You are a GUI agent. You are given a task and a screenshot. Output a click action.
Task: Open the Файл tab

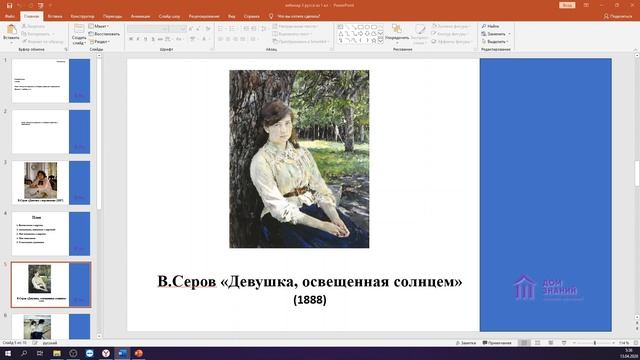pos(10,16)
